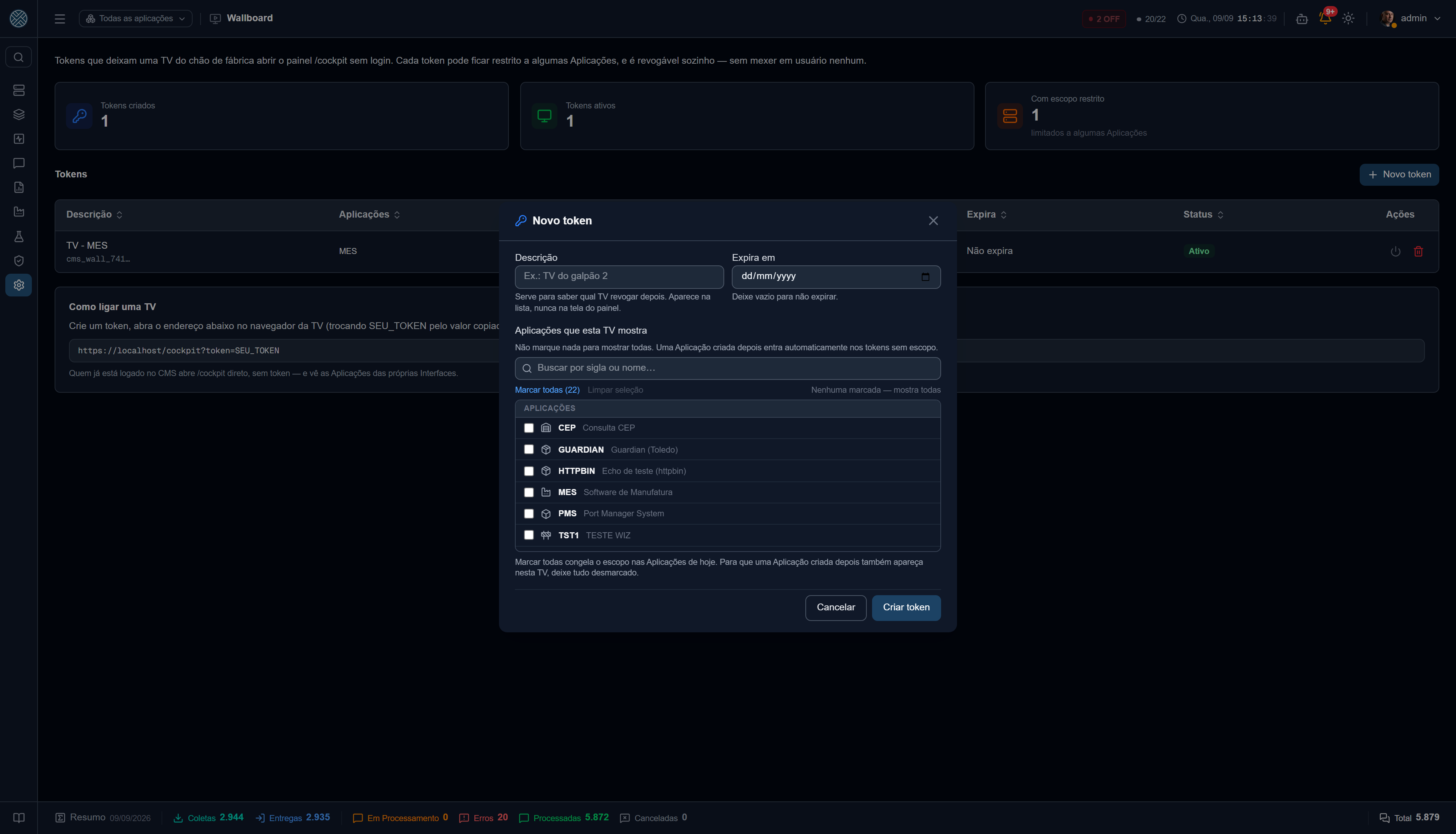Click the search icon in the sidebar

(x=18, y=57)
